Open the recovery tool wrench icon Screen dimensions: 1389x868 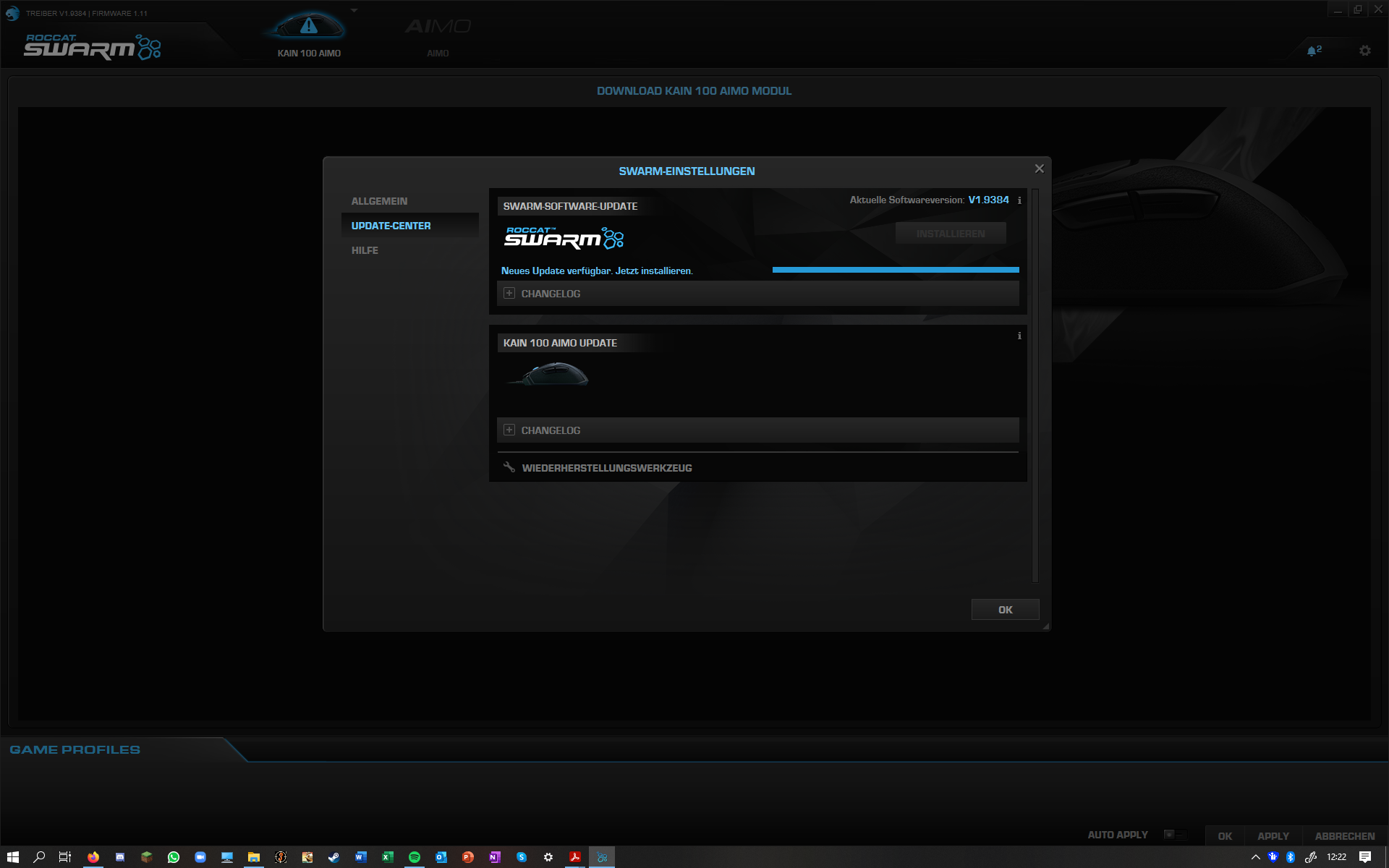point(509,467)
